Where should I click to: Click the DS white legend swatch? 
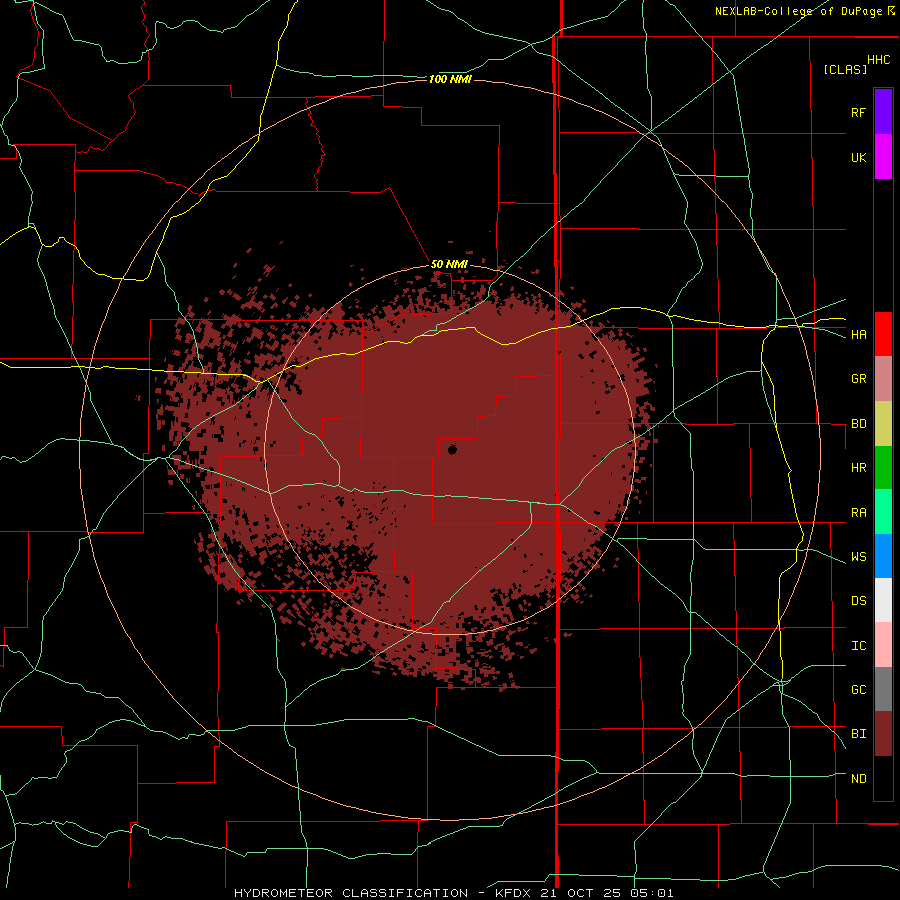coord(883,600)
